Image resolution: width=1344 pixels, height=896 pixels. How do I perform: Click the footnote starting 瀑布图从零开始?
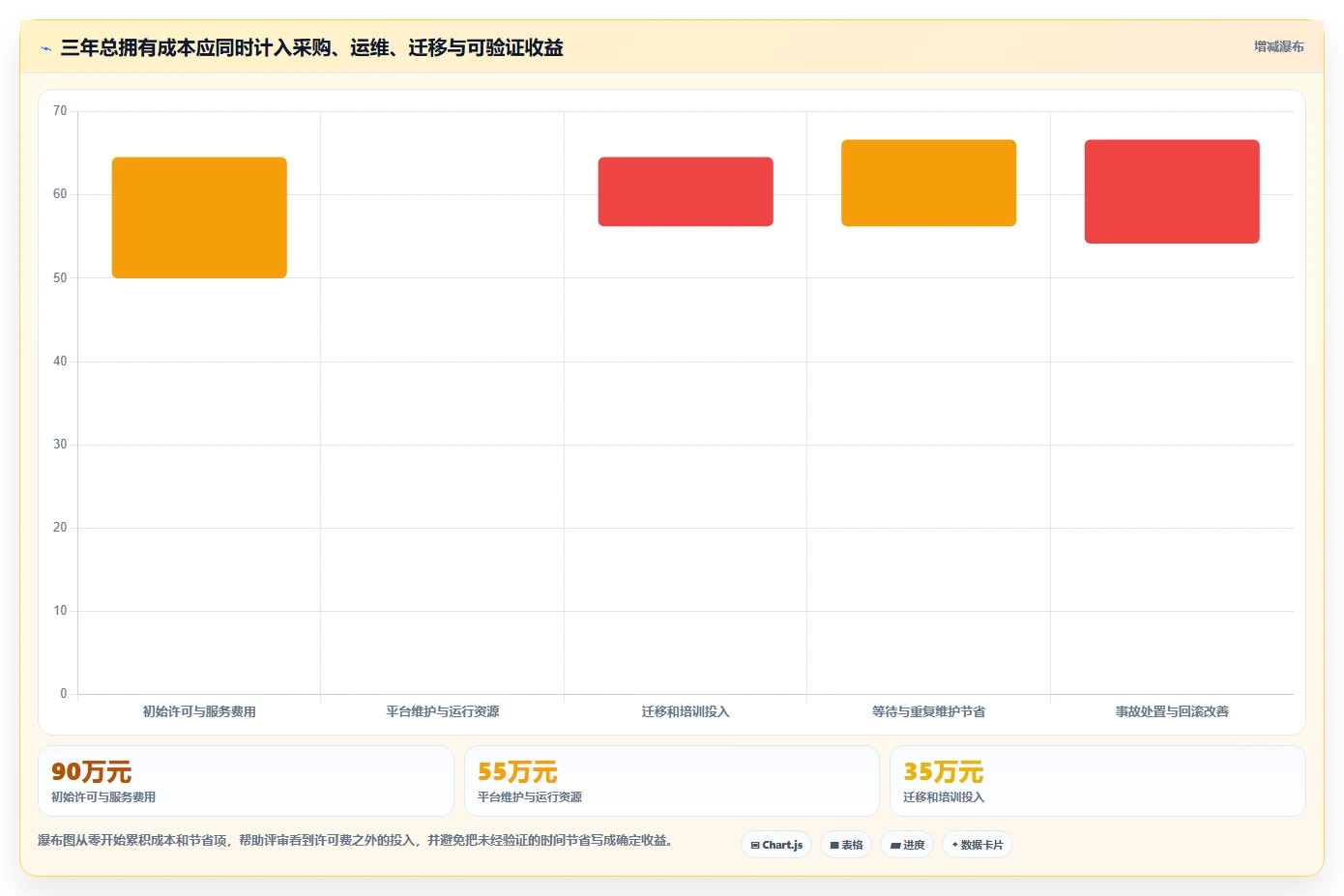pyautogui.click(x=355, y=841)
